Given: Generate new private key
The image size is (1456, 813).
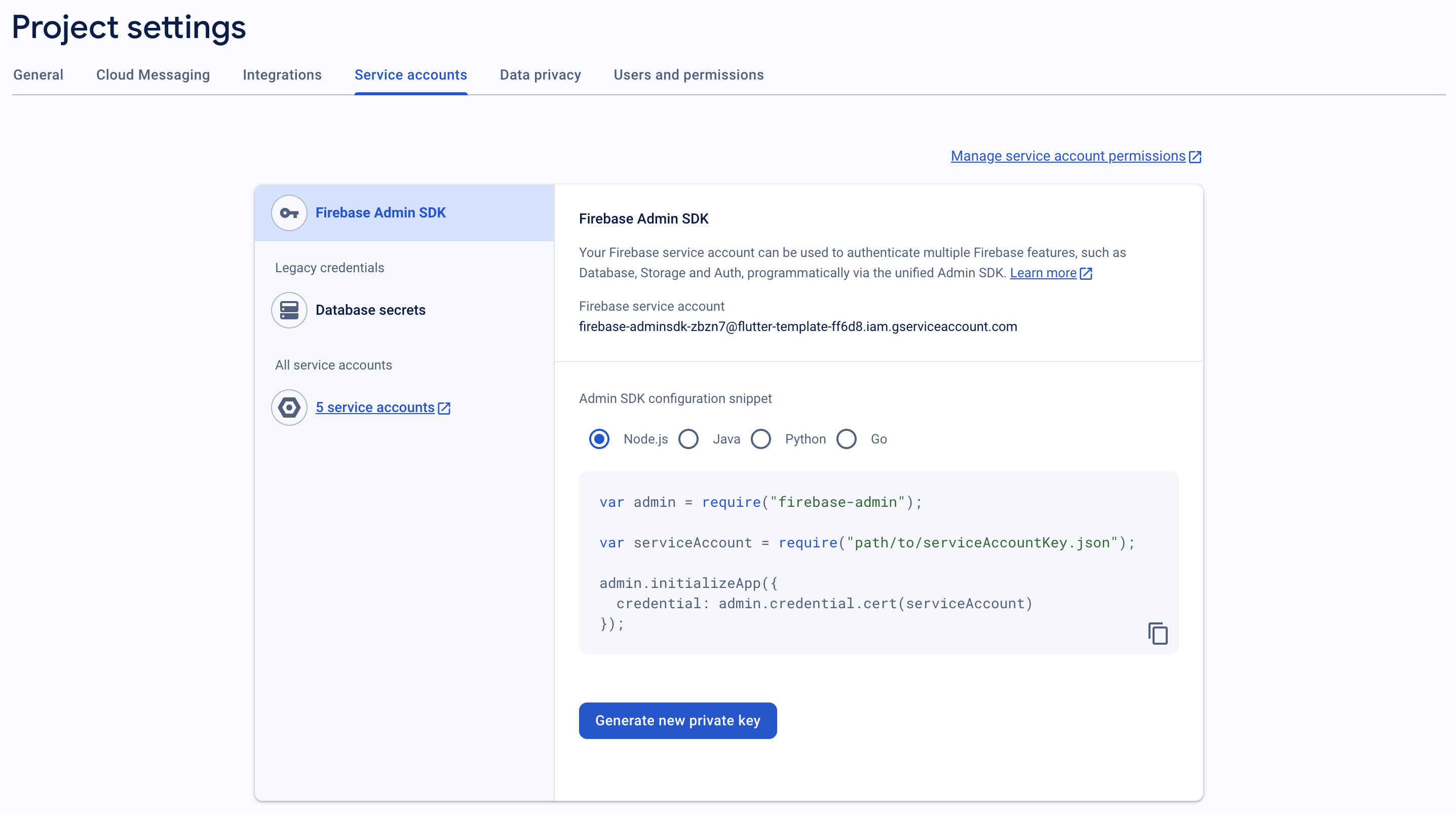Looking at the screenshot, I should pyautogui.click(x=677, y=721).
